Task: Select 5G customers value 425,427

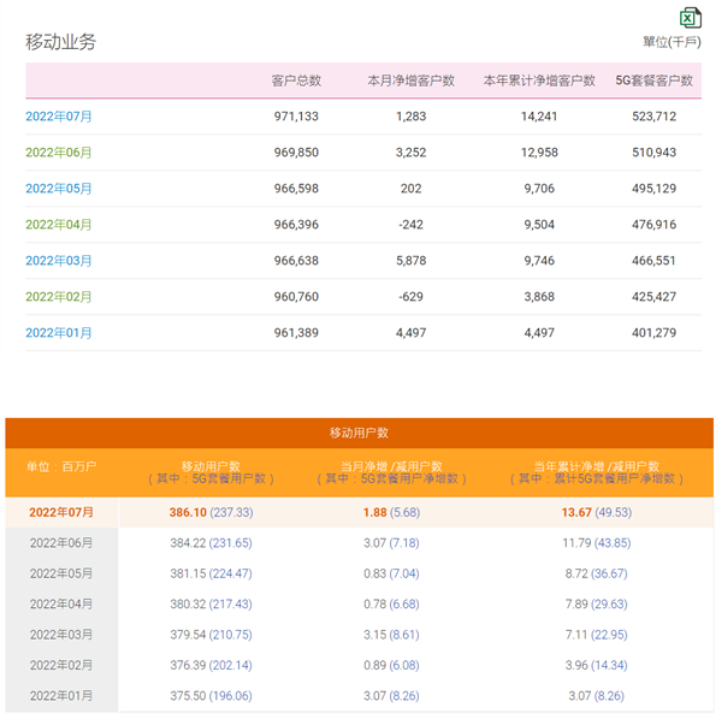Action: click(x=654, y=297)
